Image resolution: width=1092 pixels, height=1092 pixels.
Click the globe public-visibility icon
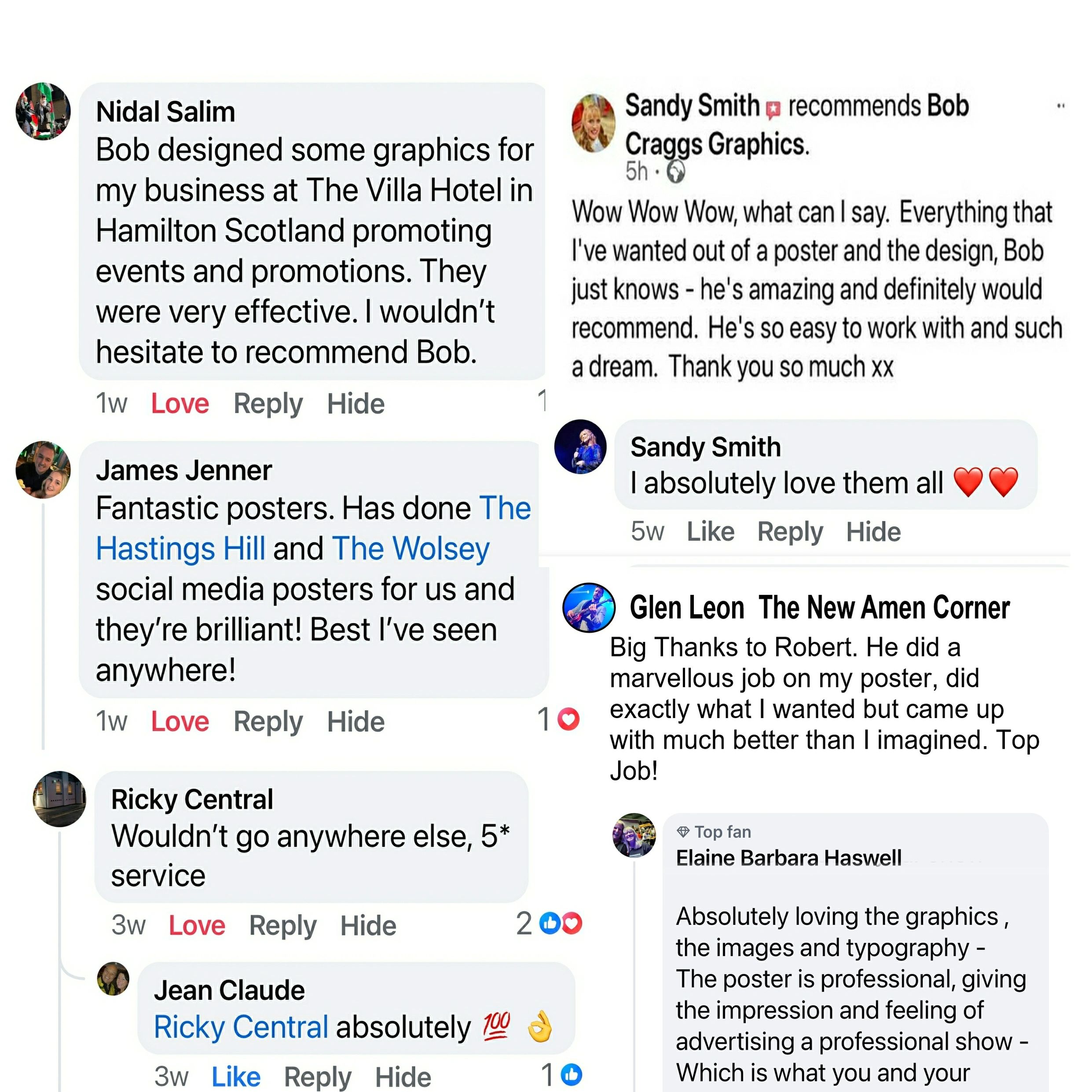675,172
